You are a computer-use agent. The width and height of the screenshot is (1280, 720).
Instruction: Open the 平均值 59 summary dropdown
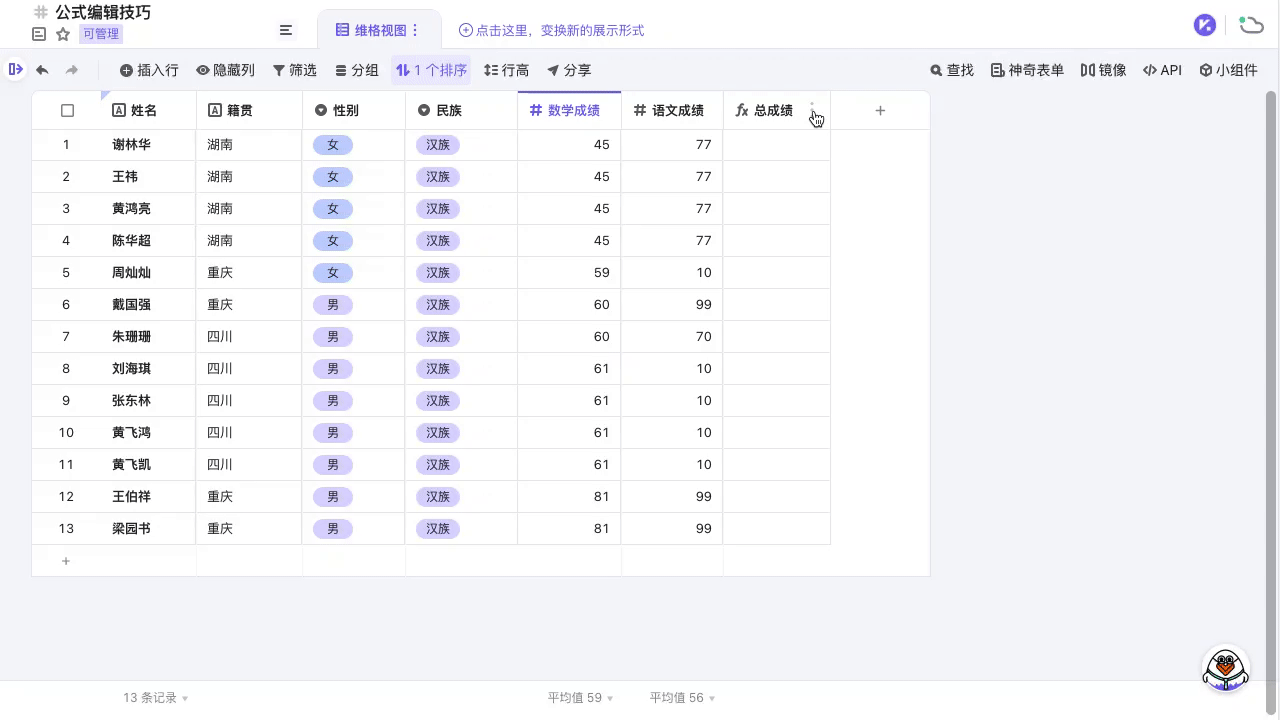(x=580, y=697)
